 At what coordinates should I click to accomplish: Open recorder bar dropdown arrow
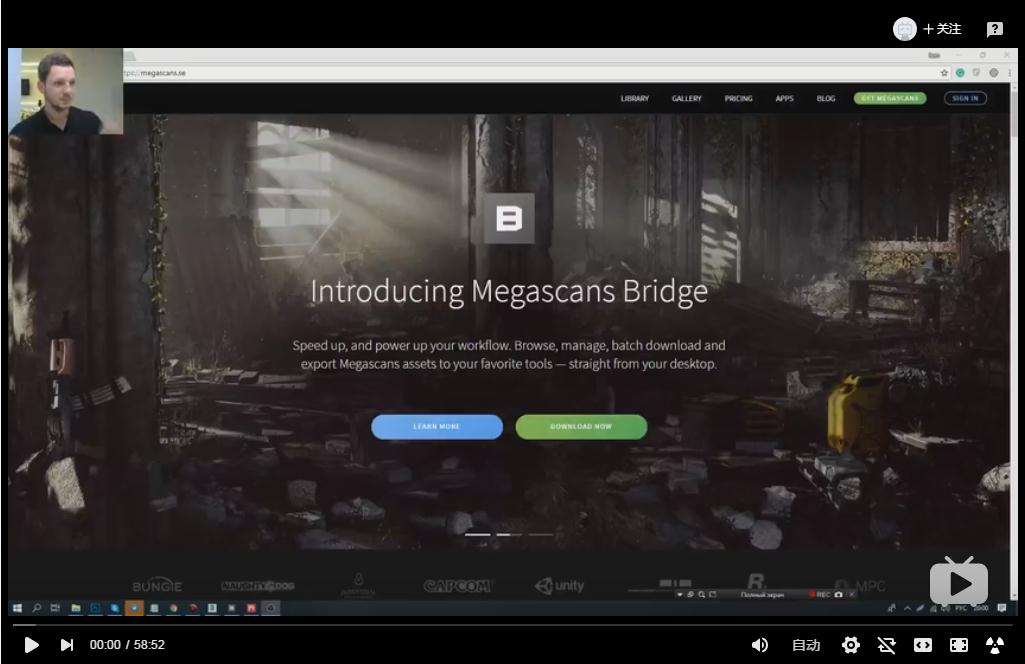point(680,595)
